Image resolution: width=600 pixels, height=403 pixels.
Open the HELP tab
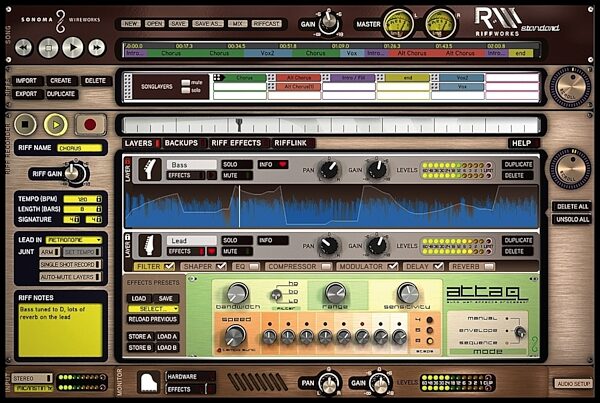[524, 143]
